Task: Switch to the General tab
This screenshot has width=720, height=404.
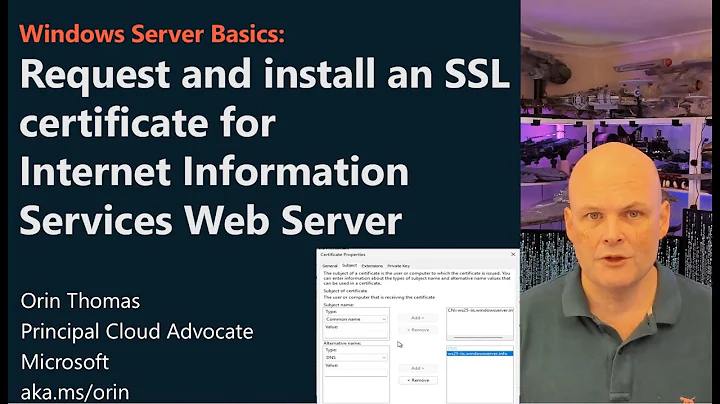Action: 330,266
